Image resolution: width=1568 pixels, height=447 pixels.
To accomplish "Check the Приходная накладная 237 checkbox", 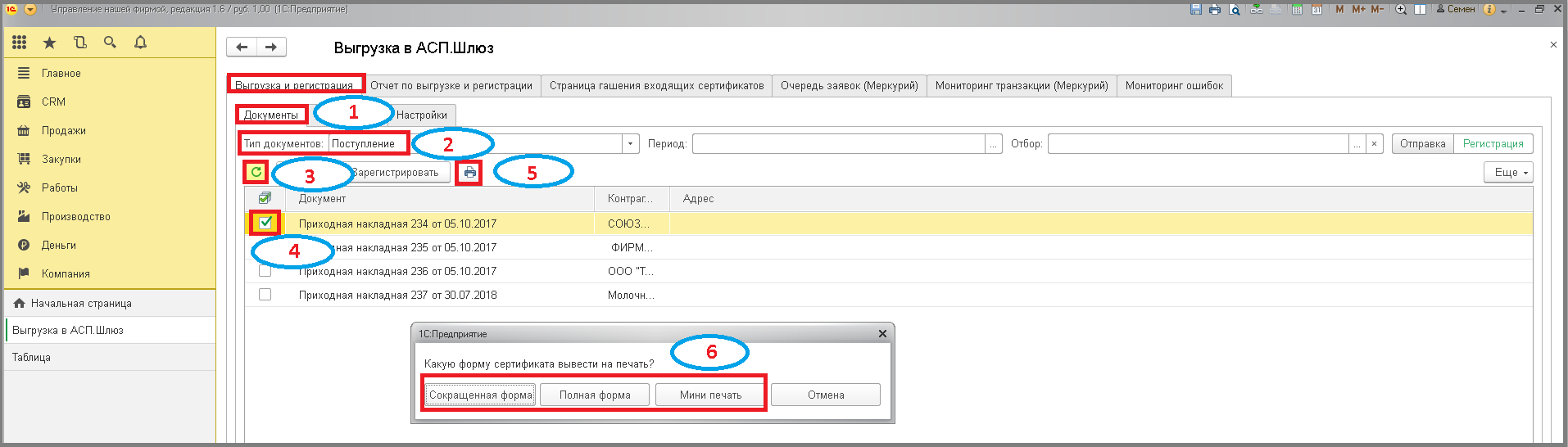I will click(265, 295).
